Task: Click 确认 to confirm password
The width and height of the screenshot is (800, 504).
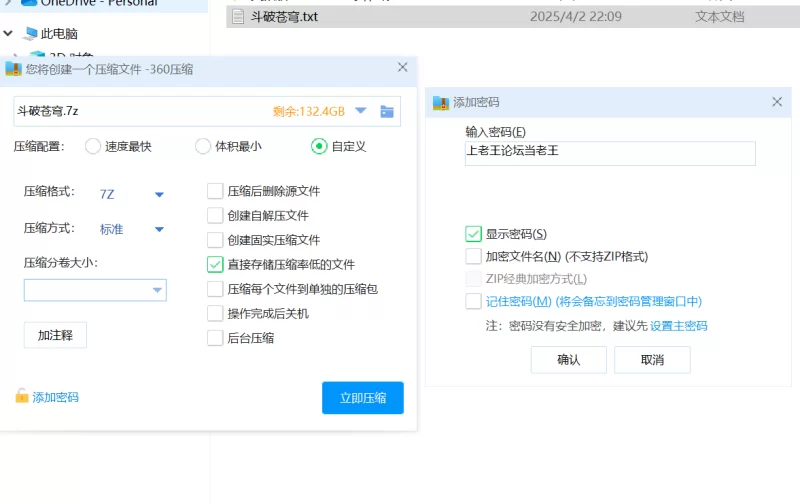Action: (x=568, y=360)
